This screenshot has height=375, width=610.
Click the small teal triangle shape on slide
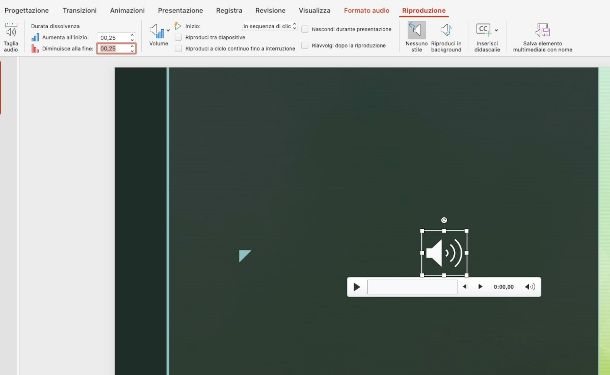(244, 255)
